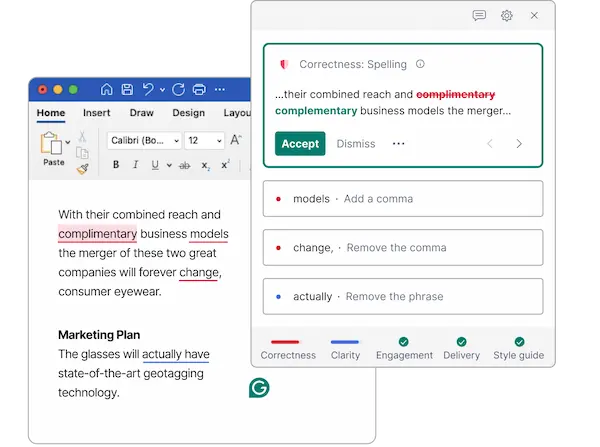
Task: Click the macOS green zoom button in Word
Action: (73, 90)
